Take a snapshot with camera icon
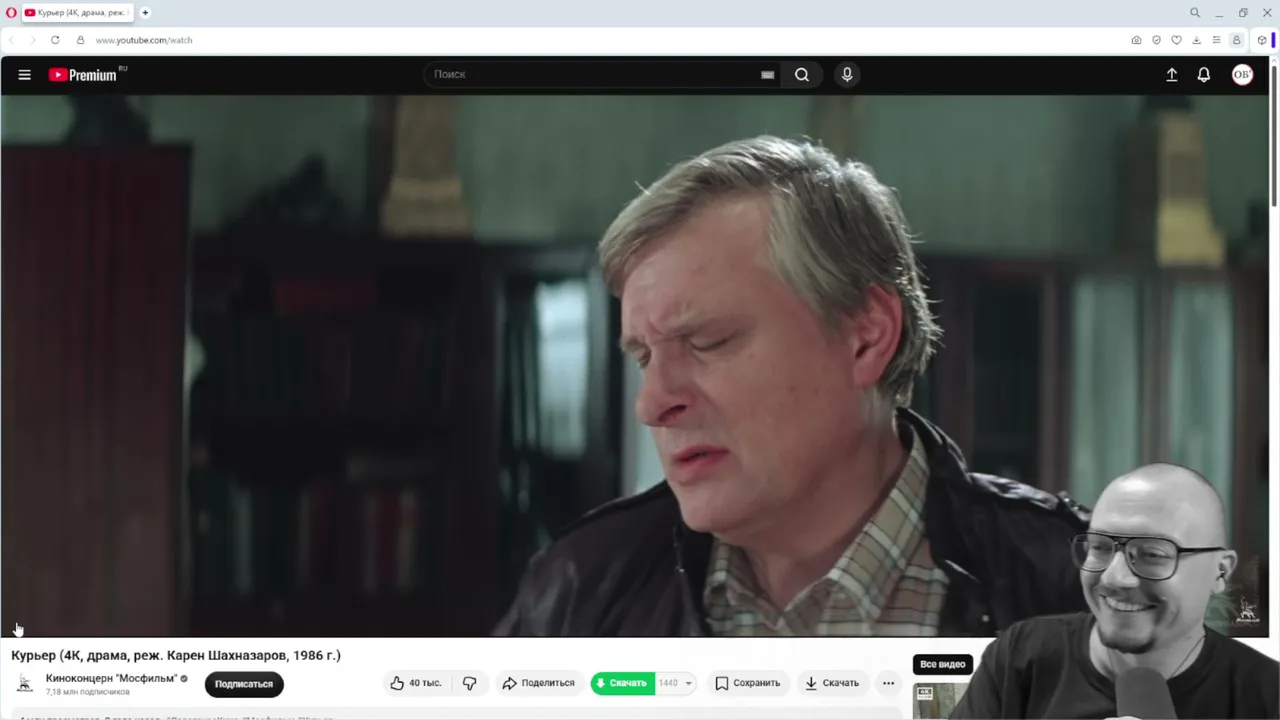This screenshot has height=720, width=1280. pos(1136,40)
